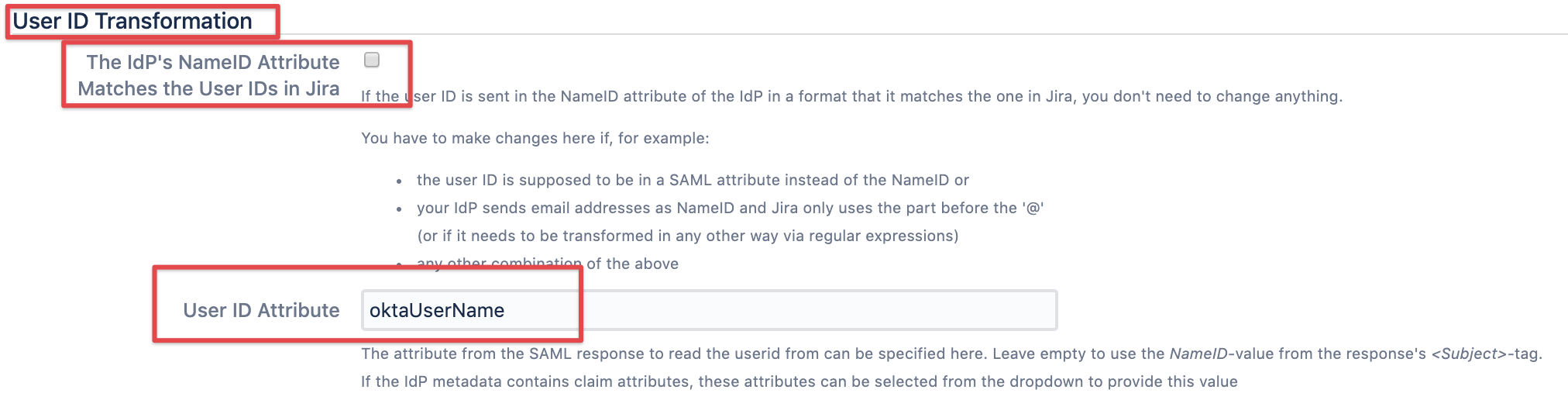Click the bullet about SAML attribute instead of NameID
The image size is (1568, 400).
(693, 180)
